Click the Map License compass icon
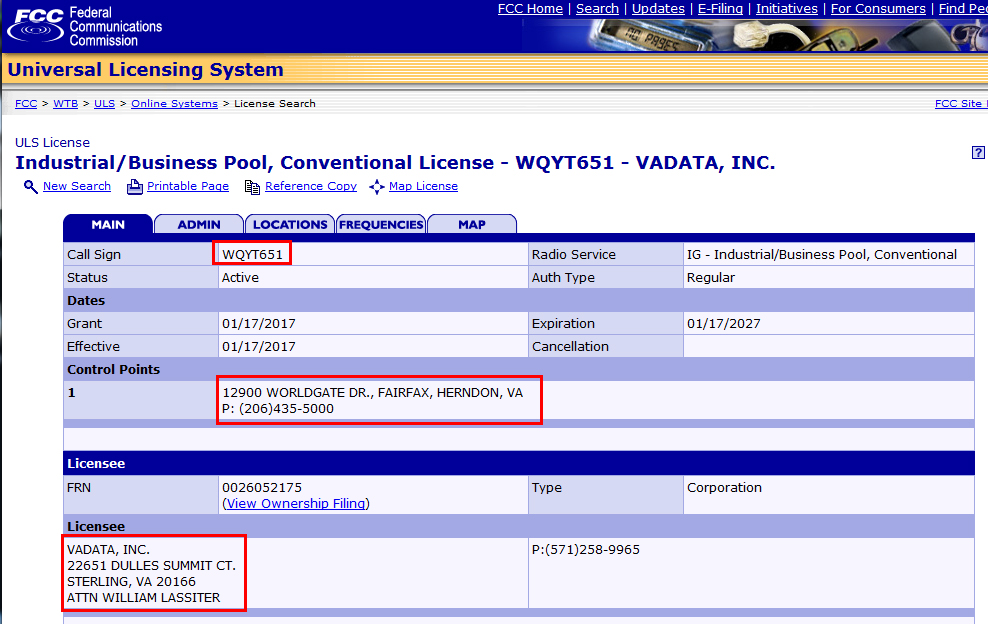This screenshot has height=624, width=988. [377, 187]
